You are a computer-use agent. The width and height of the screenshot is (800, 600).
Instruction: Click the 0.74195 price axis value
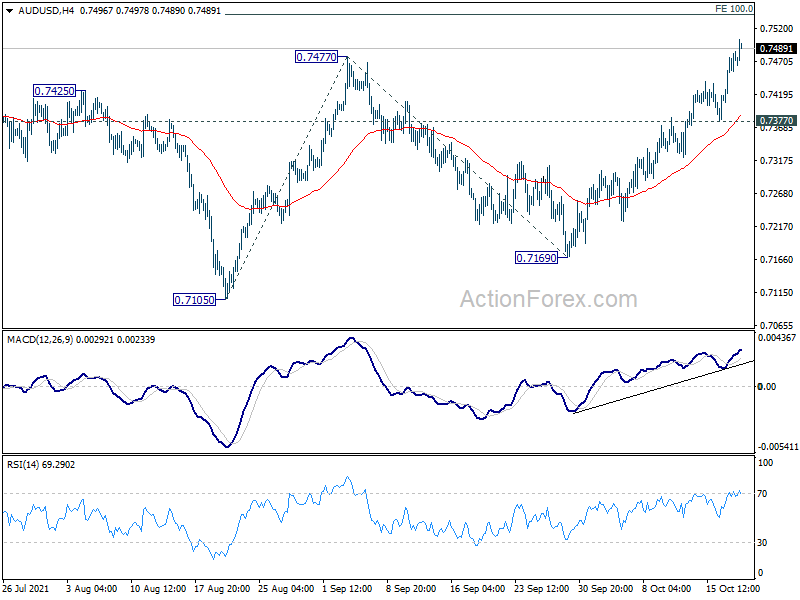(x=777, y=94)
